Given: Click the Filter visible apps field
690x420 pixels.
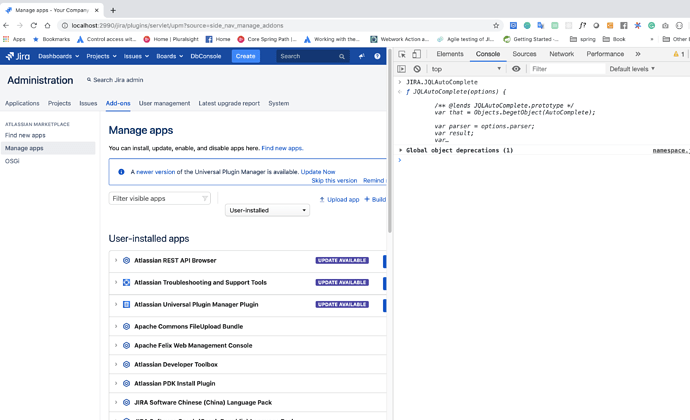Looking at the screenshot, I should coord(159,199).
